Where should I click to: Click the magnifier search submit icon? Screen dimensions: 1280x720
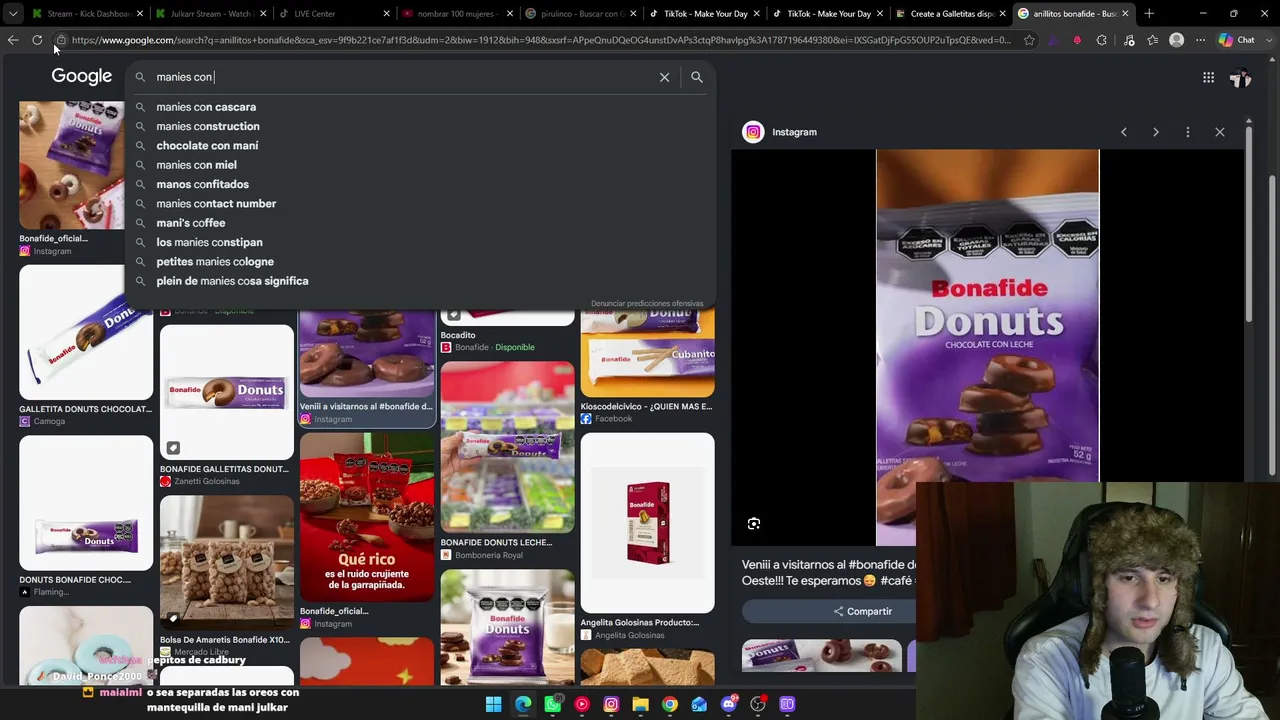click(697, 77)
